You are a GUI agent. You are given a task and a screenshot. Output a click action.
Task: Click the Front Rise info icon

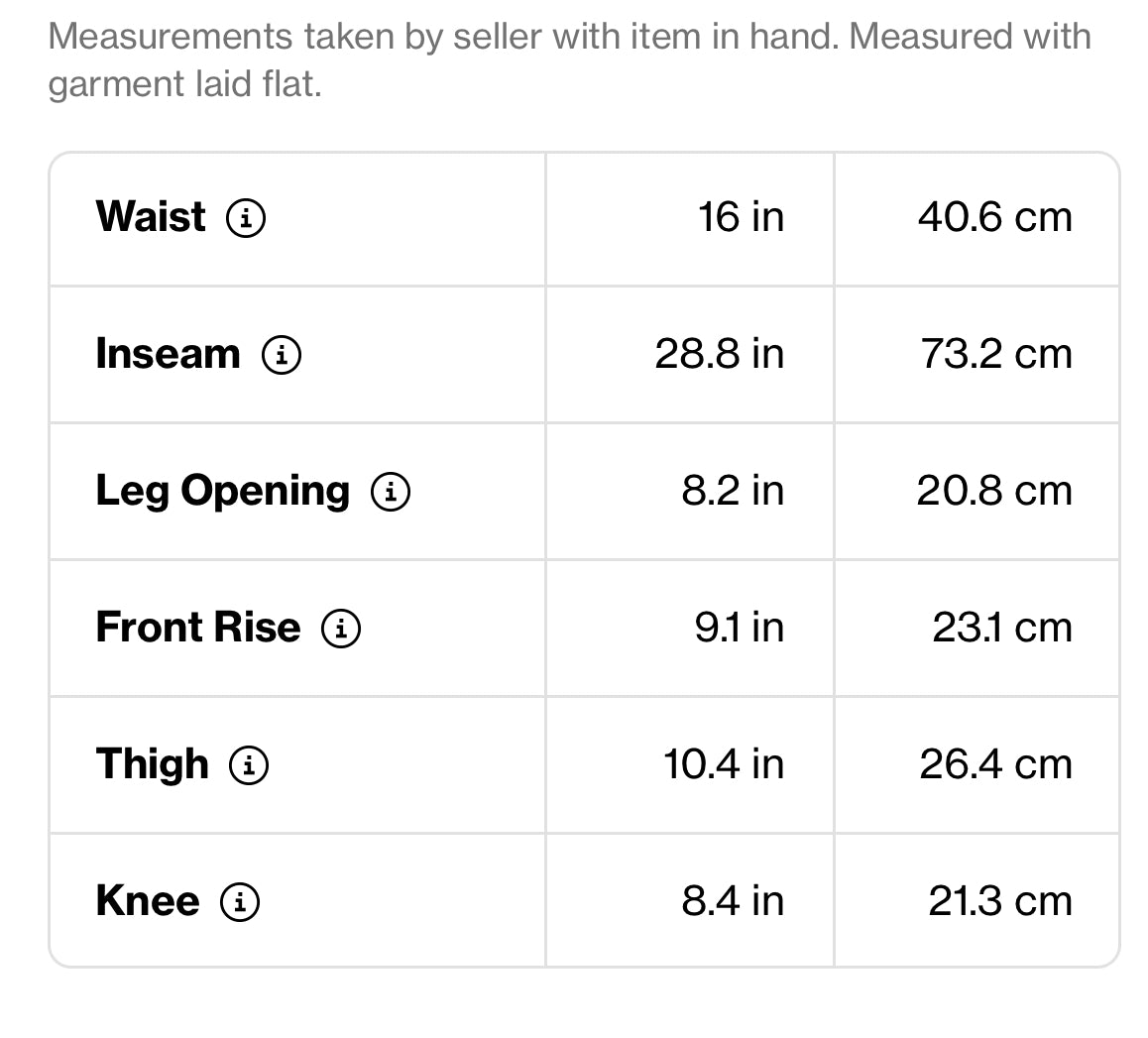(x=341, y=628)
